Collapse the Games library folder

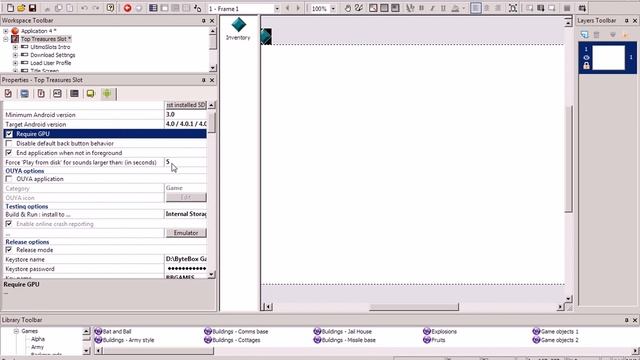click(16, 331)
